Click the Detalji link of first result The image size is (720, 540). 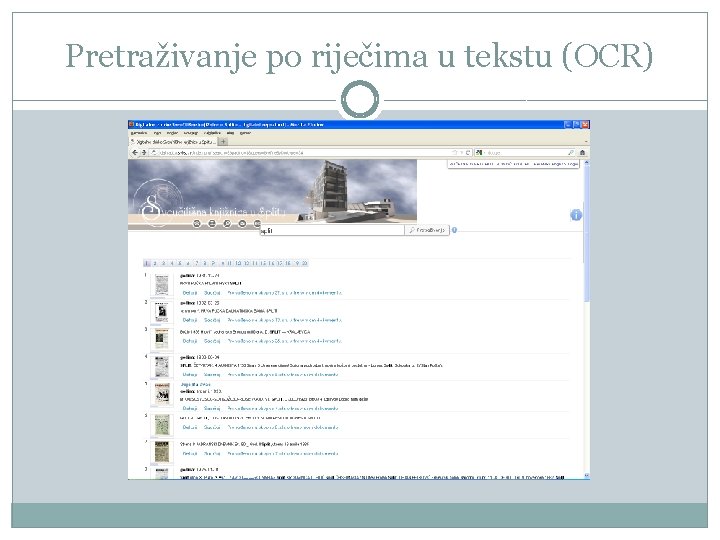coord(190,293)
